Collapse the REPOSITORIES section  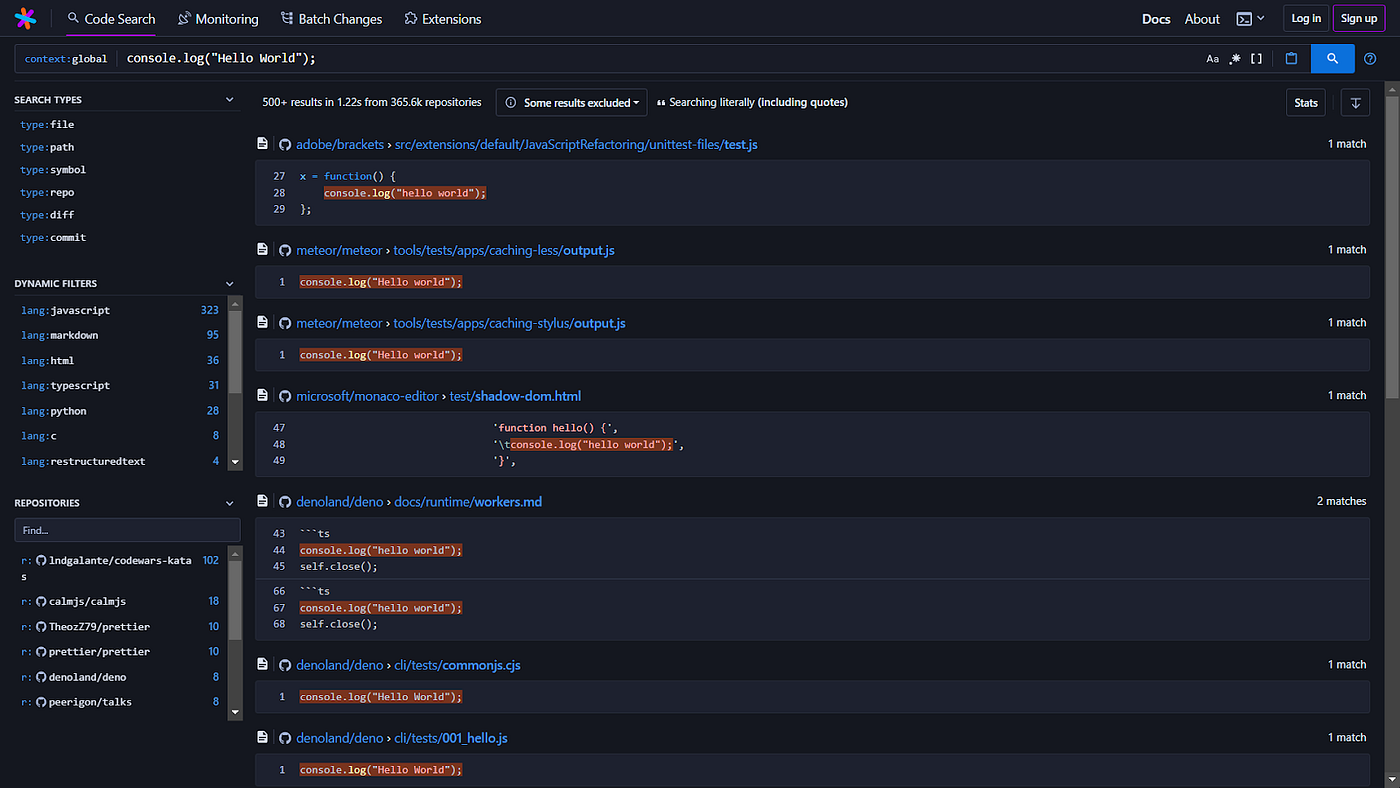pos(229,502)
